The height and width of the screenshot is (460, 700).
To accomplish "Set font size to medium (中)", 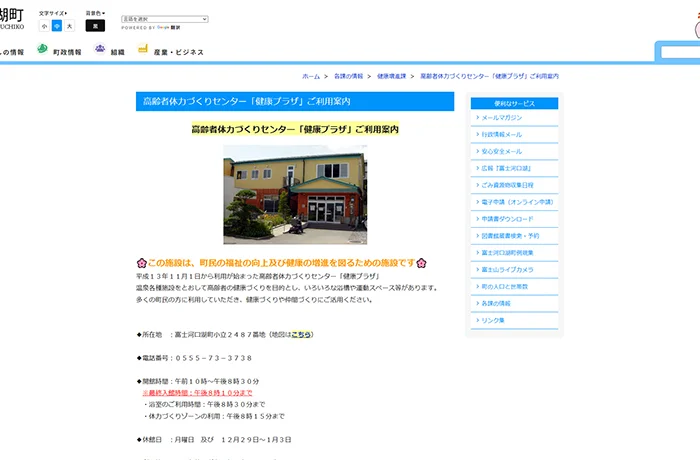I will coord(57,26).
